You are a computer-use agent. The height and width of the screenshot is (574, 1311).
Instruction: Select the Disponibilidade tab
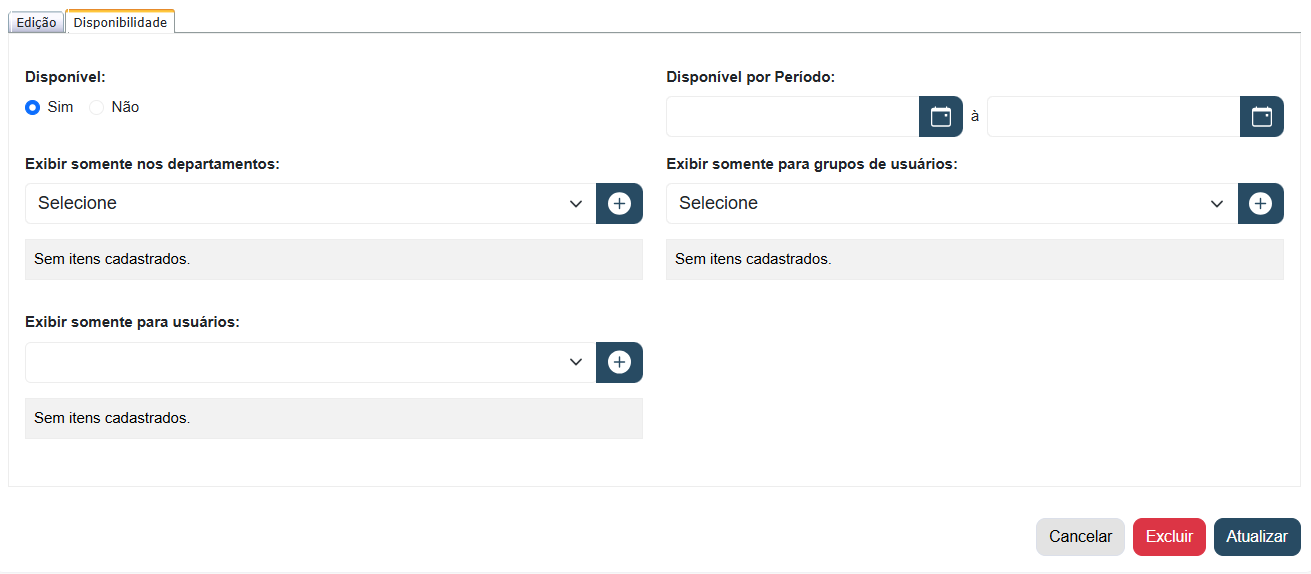pos(120,21)
